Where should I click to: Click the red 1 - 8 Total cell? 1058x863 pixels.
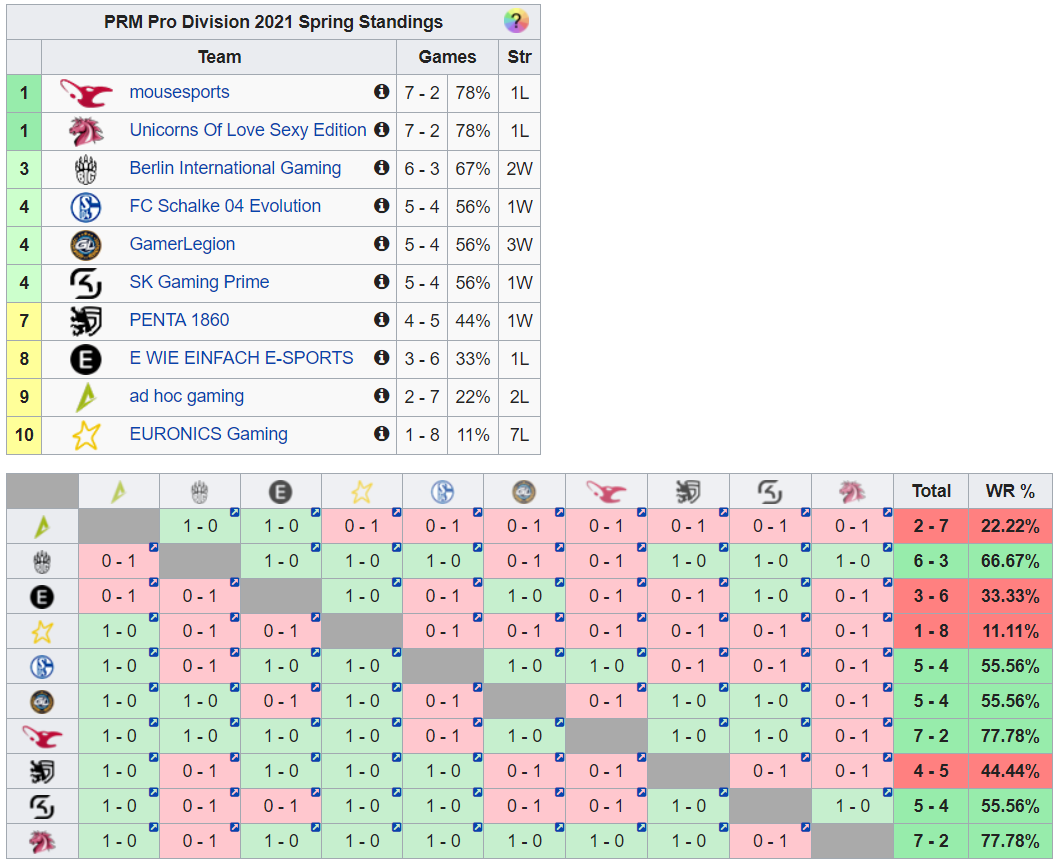(x=931, y=631)
